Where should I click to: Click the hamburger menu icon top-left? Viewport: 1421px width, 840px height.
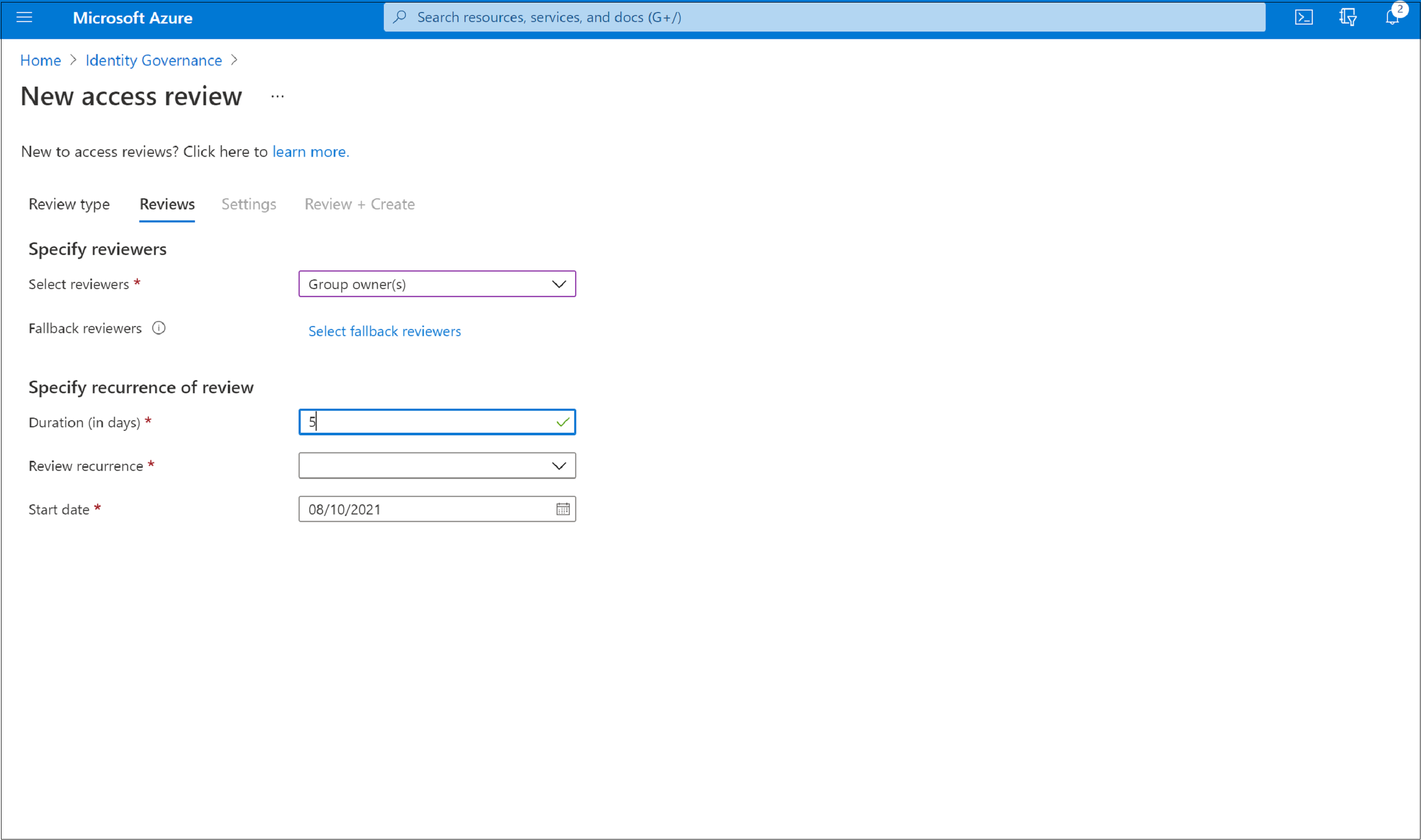(x=27, y=17)
